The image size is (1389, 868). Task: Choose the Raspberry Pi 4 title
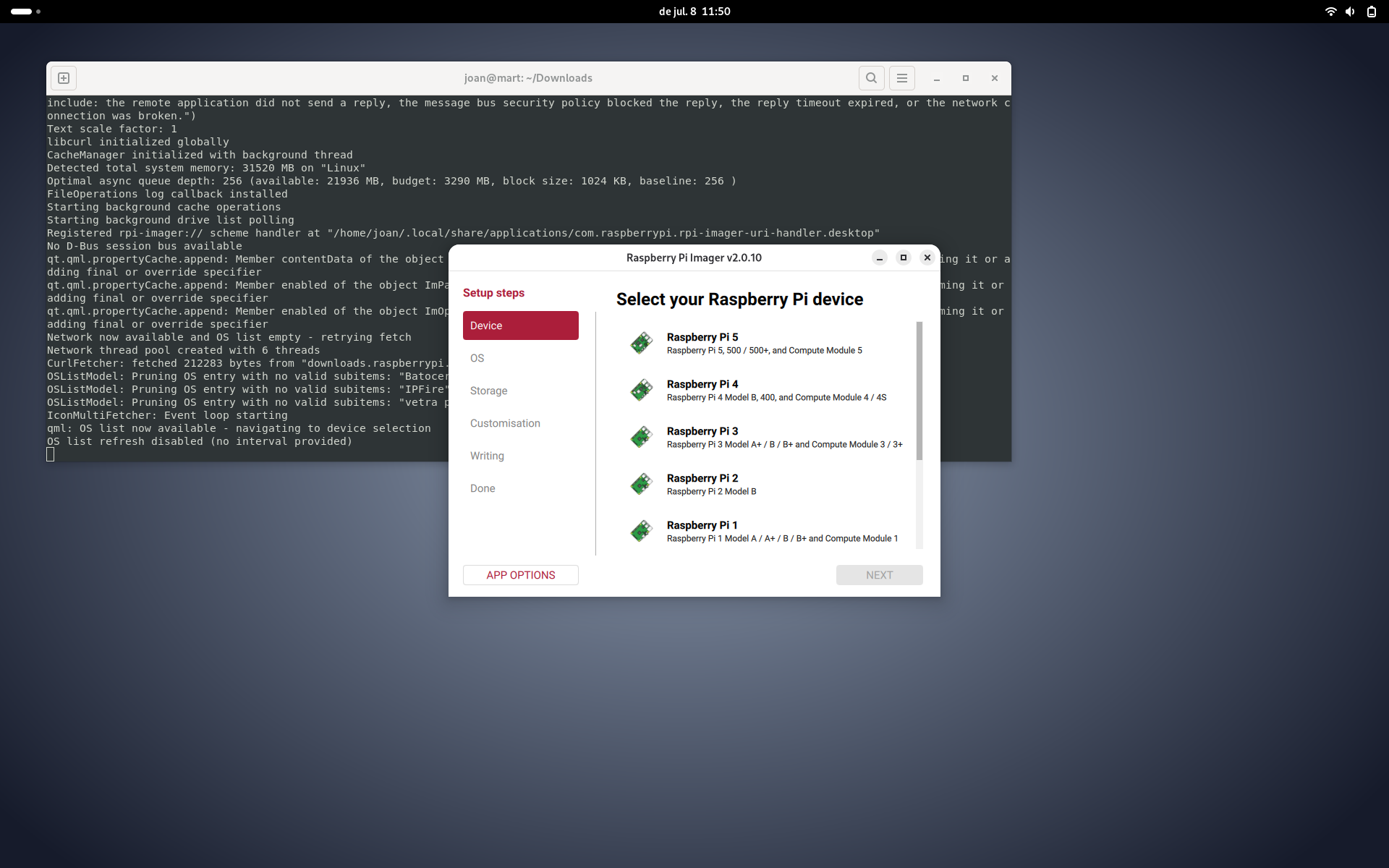coord(702,384)
